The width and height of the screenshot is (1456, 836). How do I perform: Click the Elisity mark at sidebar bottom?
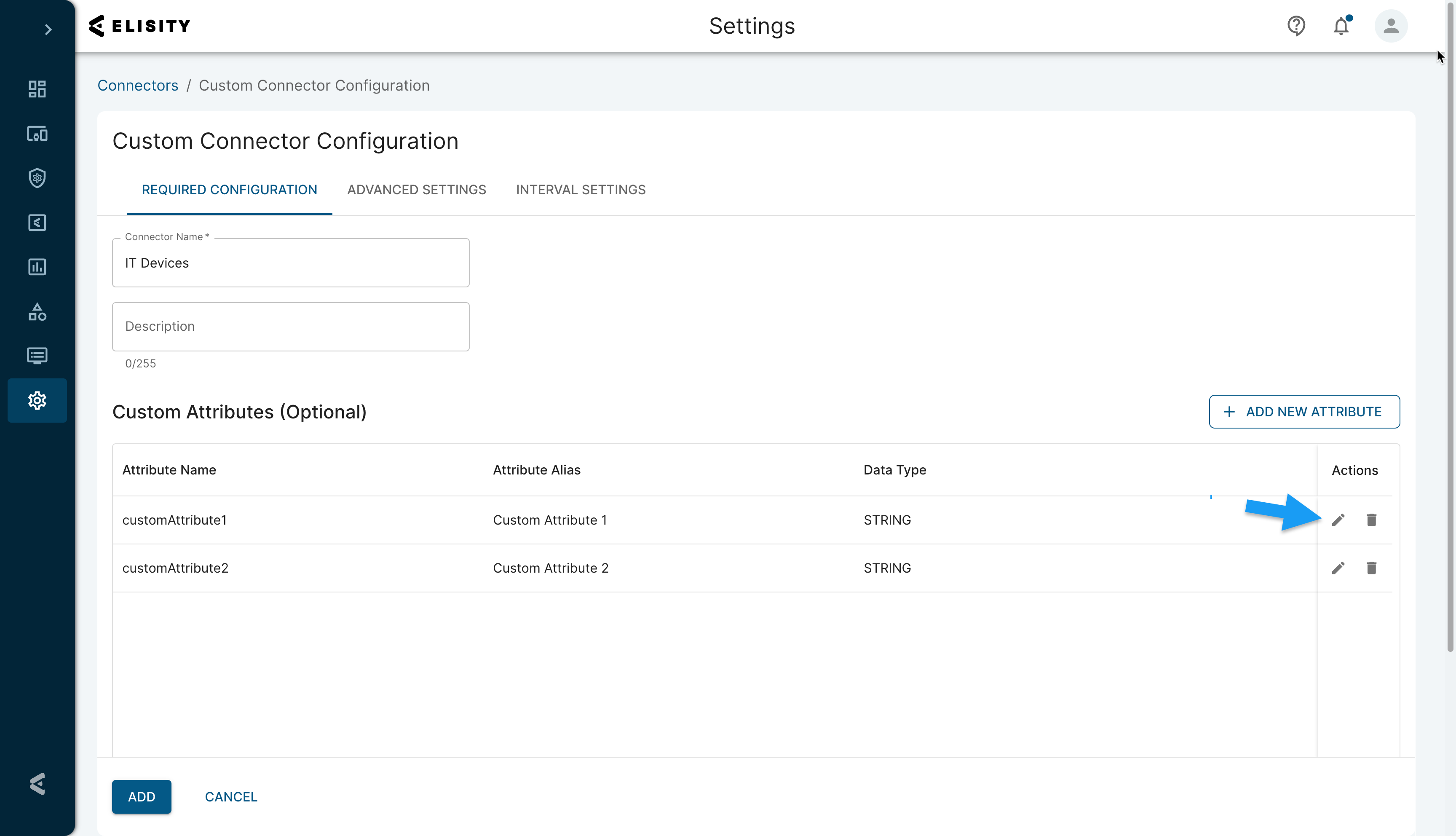tap(37, 783)
